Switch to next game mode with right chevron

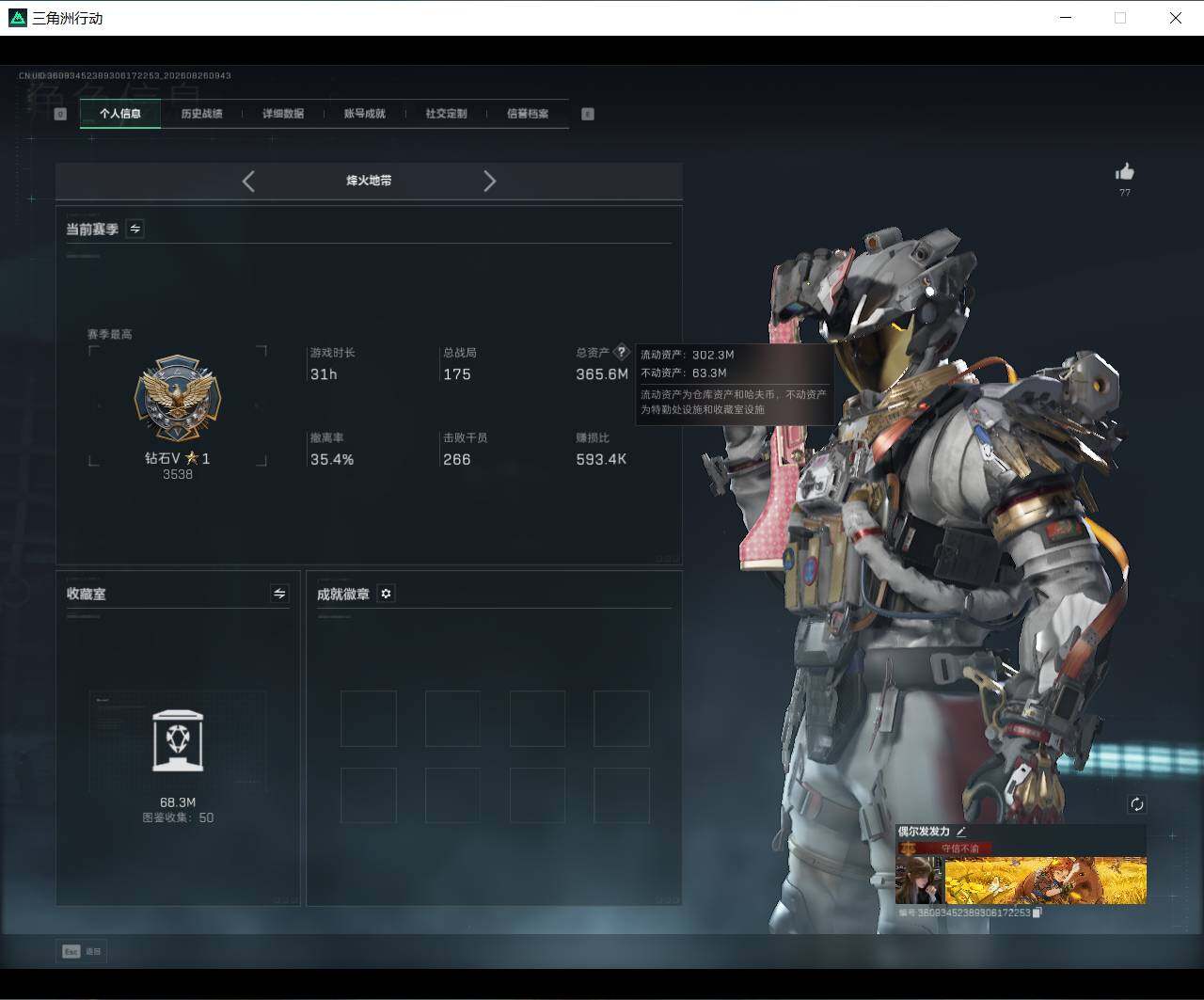point(489,182)
